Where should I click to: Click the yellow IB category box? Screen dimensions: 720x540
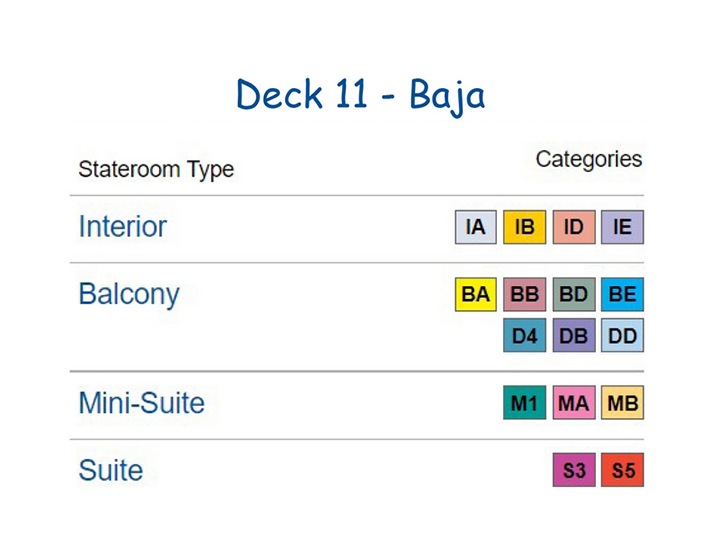click(524, 227)
